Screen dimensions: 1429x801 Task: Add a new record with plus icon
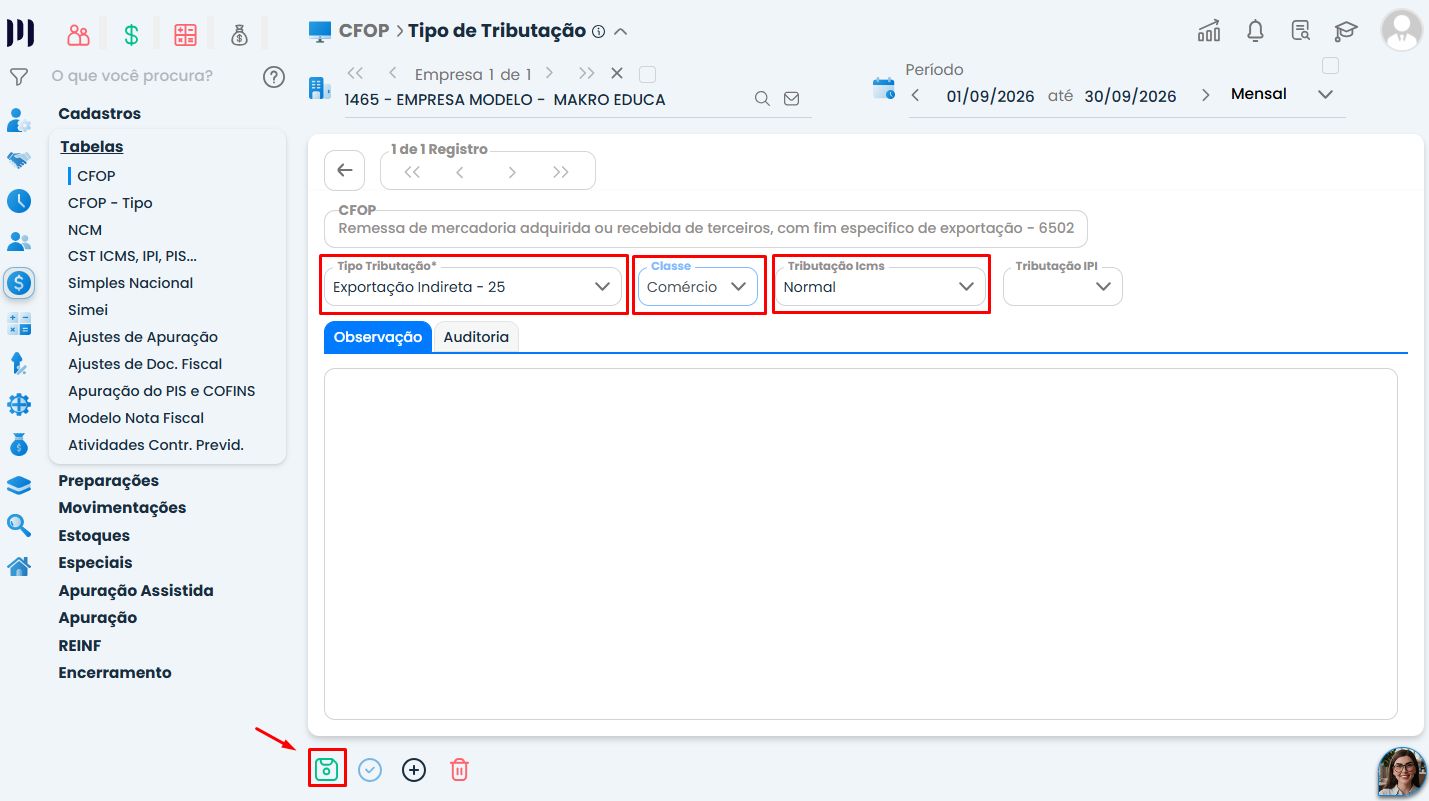pos(414,769)
